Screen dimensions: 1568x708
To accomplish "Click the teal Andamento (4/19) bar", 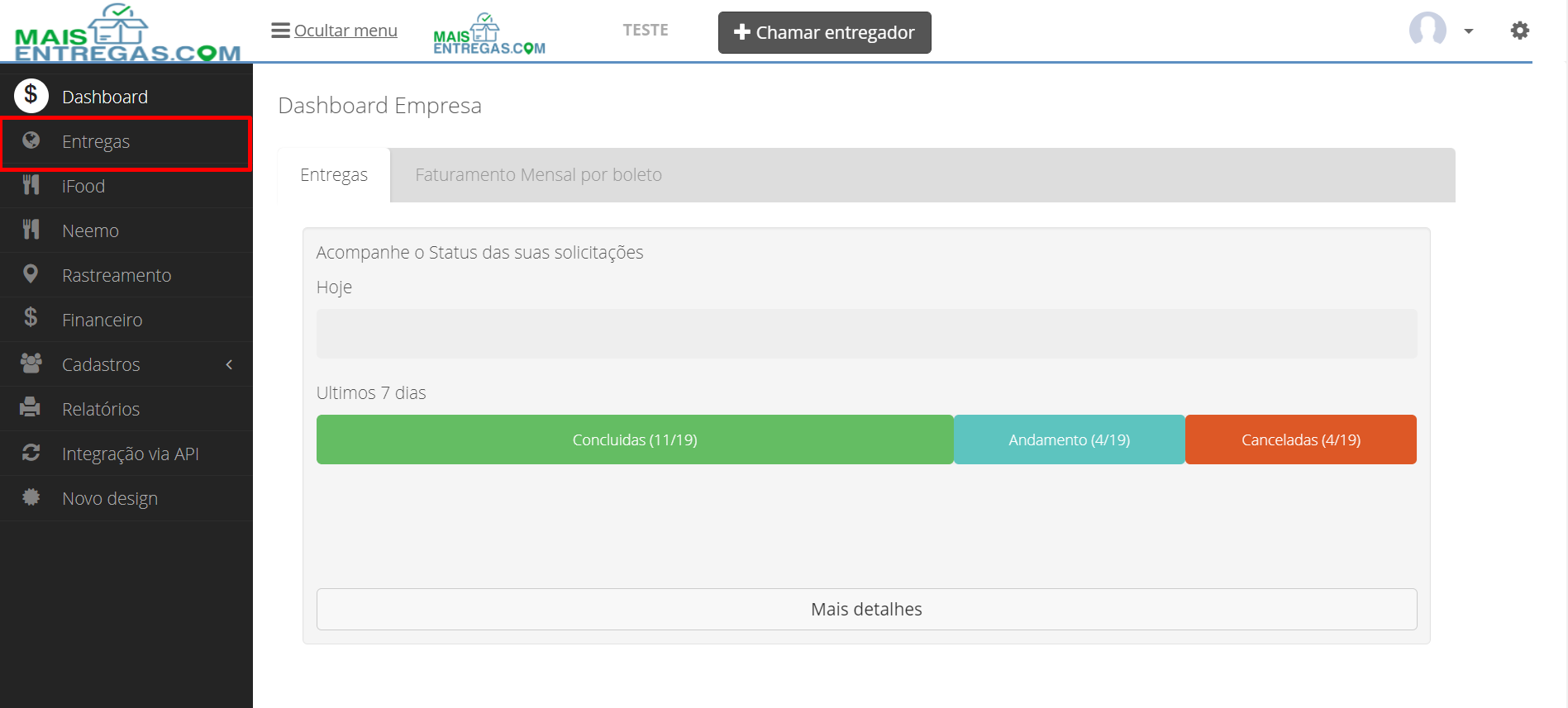I will [1070, 440].
